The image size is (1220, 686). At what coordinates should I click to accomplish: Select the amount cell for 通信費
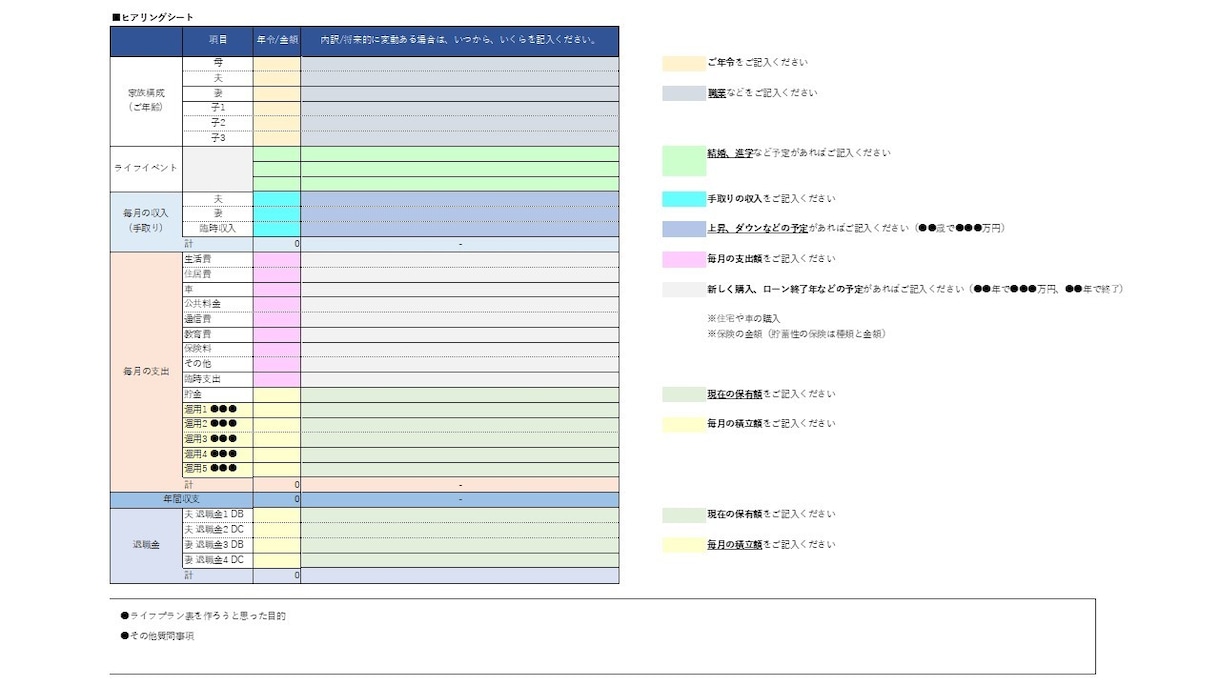(277, 319)
